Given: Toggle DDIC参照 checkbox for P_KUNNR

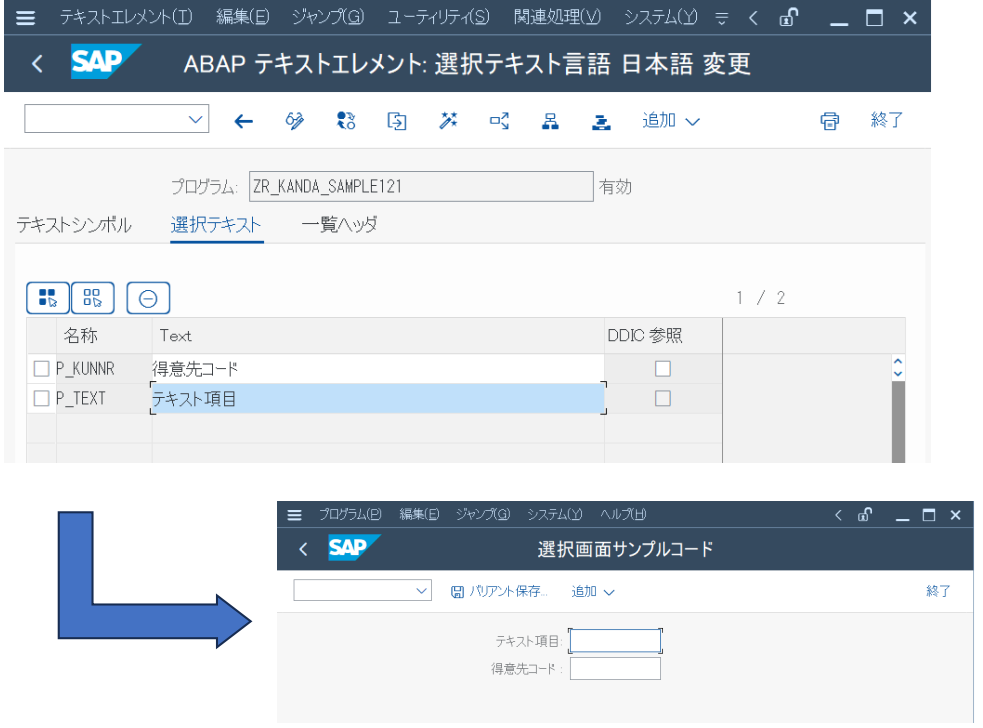Looking at the screenshot, I should point(663,369).
